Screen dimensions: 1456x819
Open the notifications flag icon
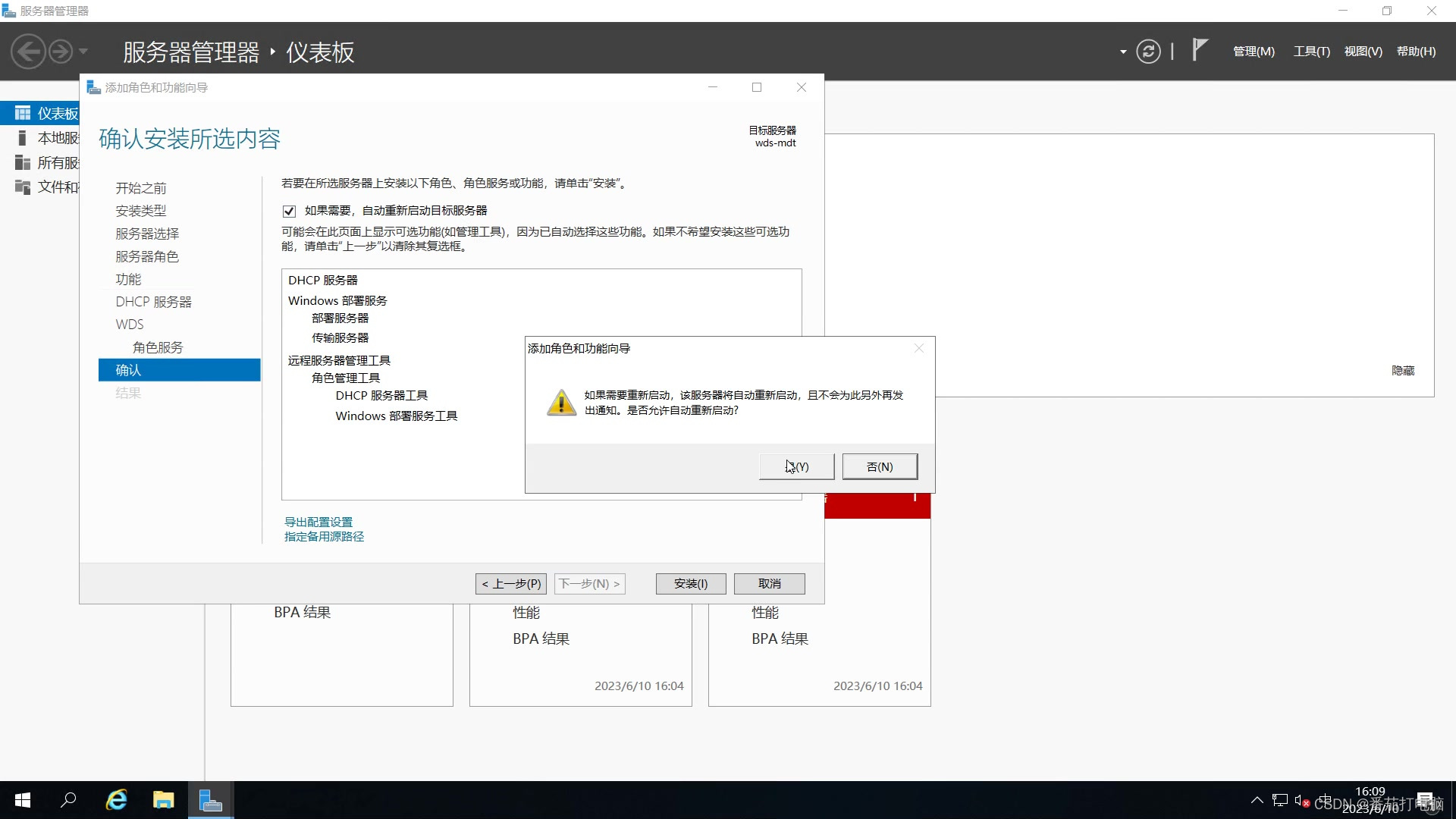click(x=1199, y=50)
